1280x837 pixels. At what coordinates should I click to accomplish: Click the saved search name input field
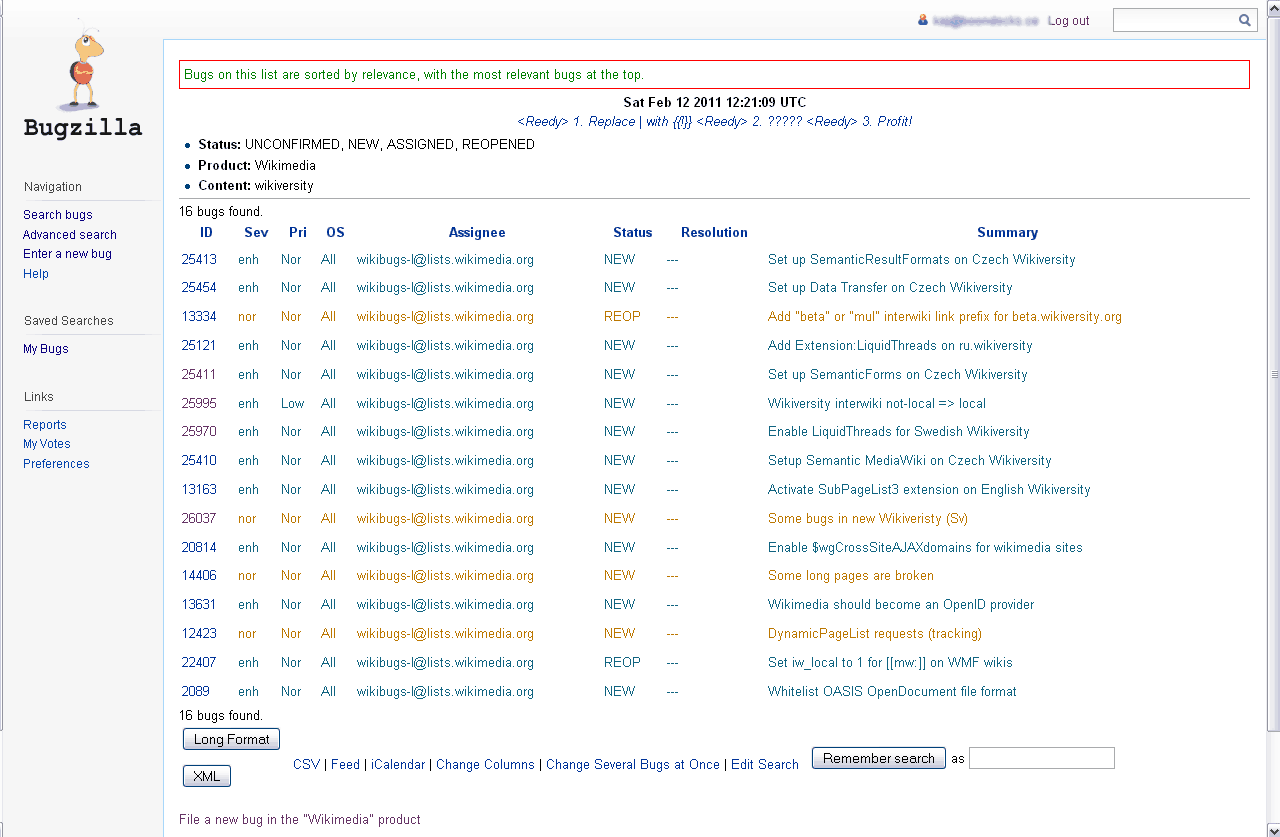coord(1041,758)
